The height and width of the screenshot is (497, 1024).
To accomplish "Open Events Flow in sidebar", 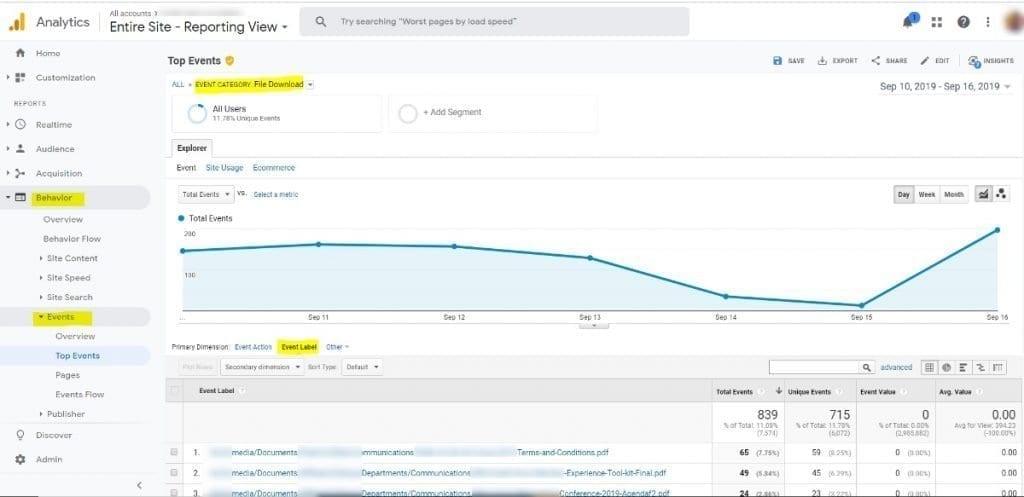I will 80,394.
